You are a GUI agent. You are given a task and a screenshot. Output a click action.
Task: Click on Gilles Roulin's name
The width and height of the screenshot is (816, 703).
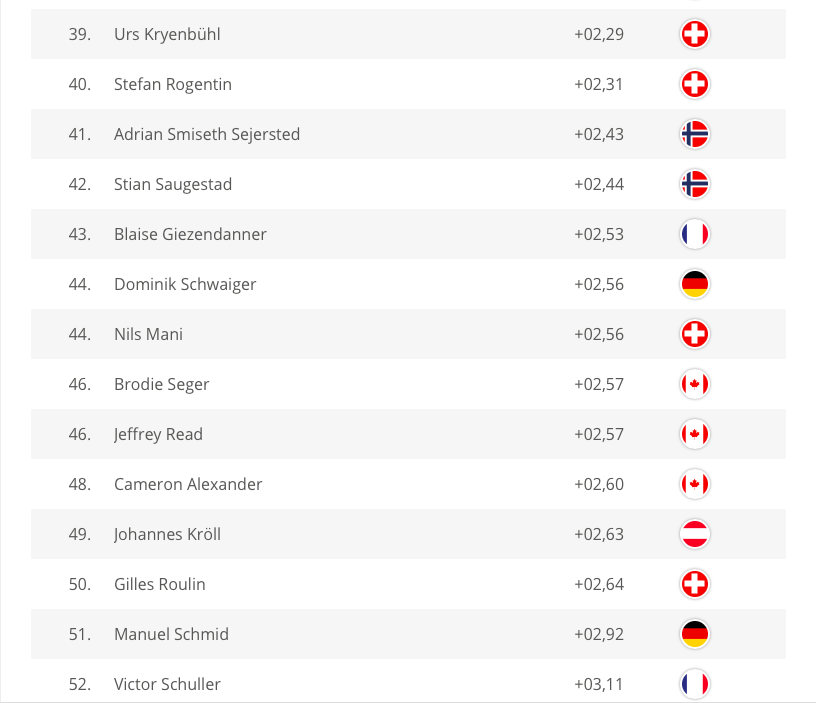160,584
